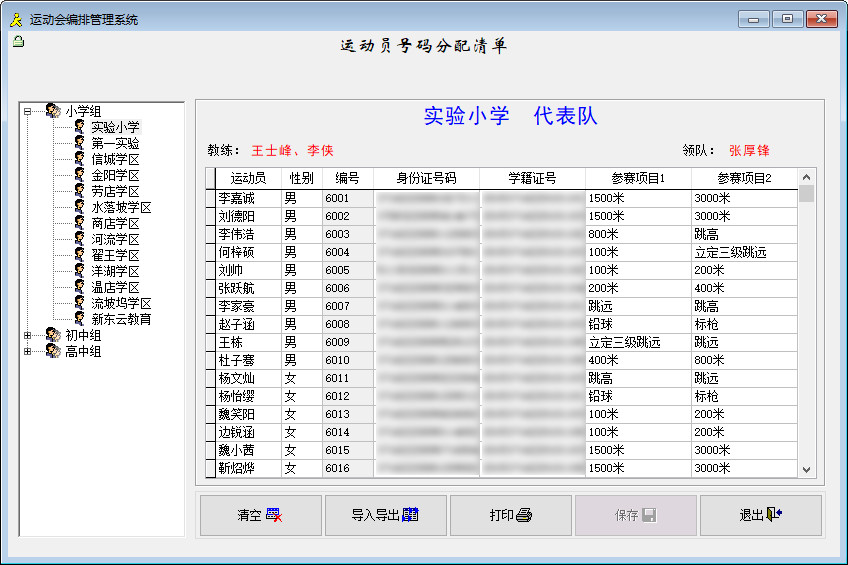This screenshot has height=565, width=848.
Task: Click the person icon beside 实验小学
Action: (80, 127)
